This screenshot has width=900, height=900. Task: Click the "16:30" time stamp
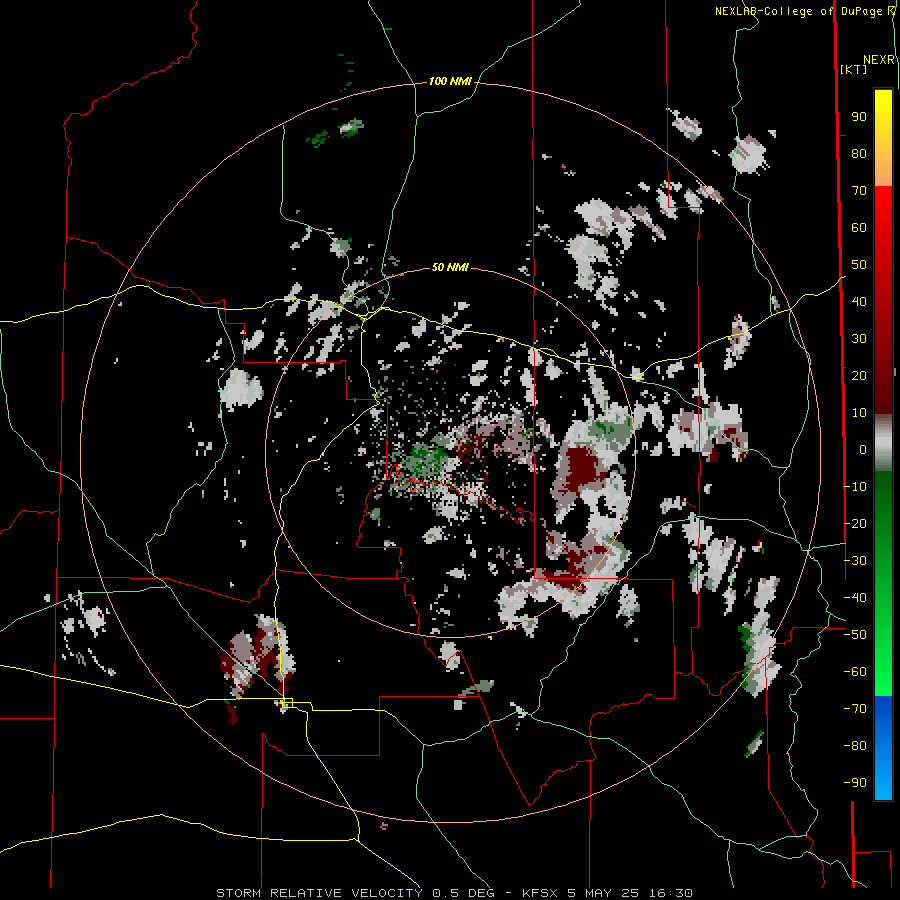(670, 893)
